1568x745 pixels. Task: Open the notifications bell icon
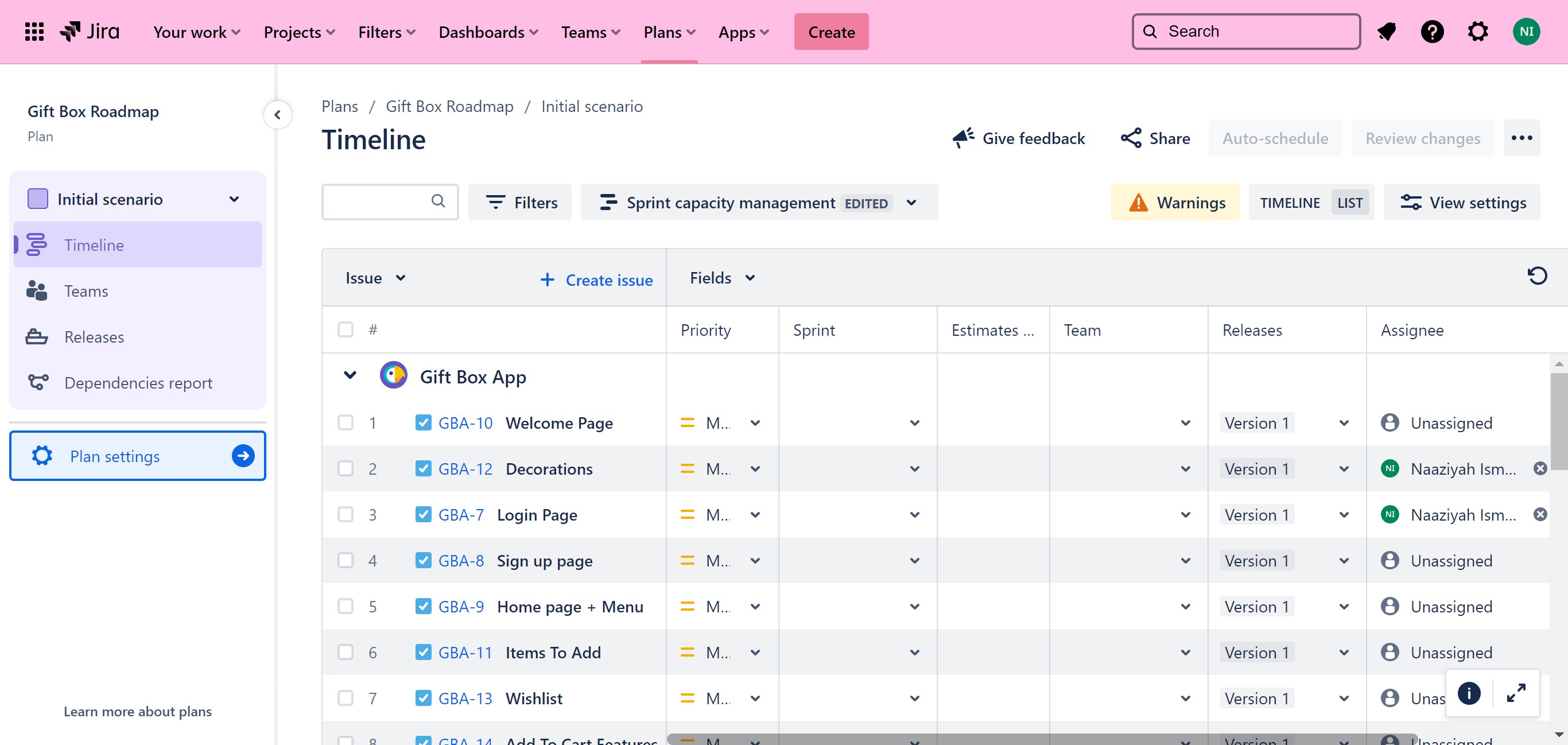[1386, 32]
